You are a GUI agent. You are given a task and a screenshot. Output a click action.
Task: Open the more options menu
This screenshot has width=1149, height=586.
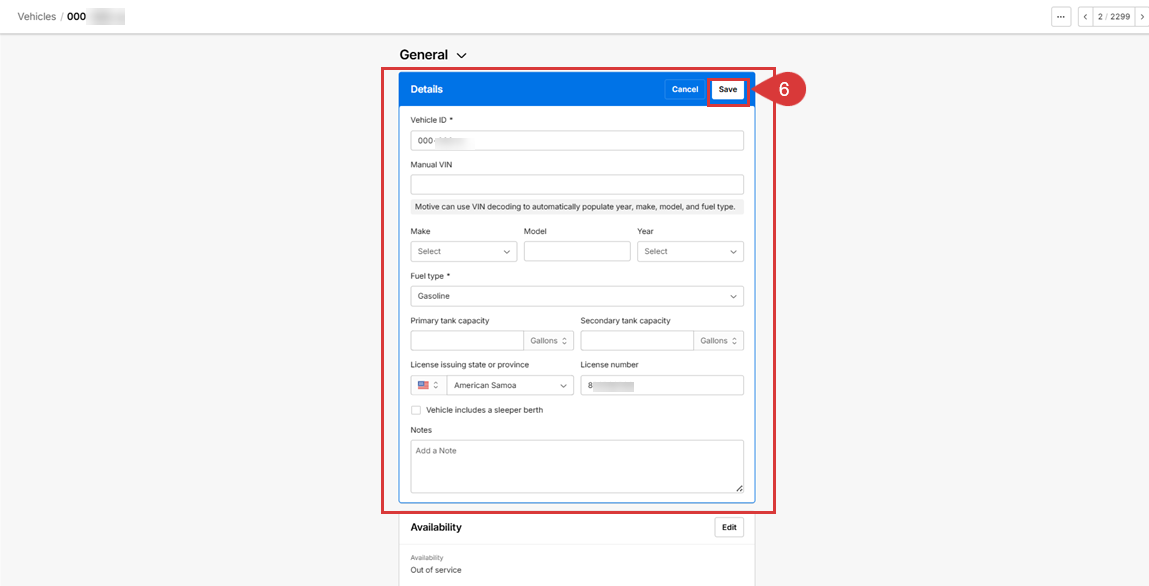point(1060,16)
